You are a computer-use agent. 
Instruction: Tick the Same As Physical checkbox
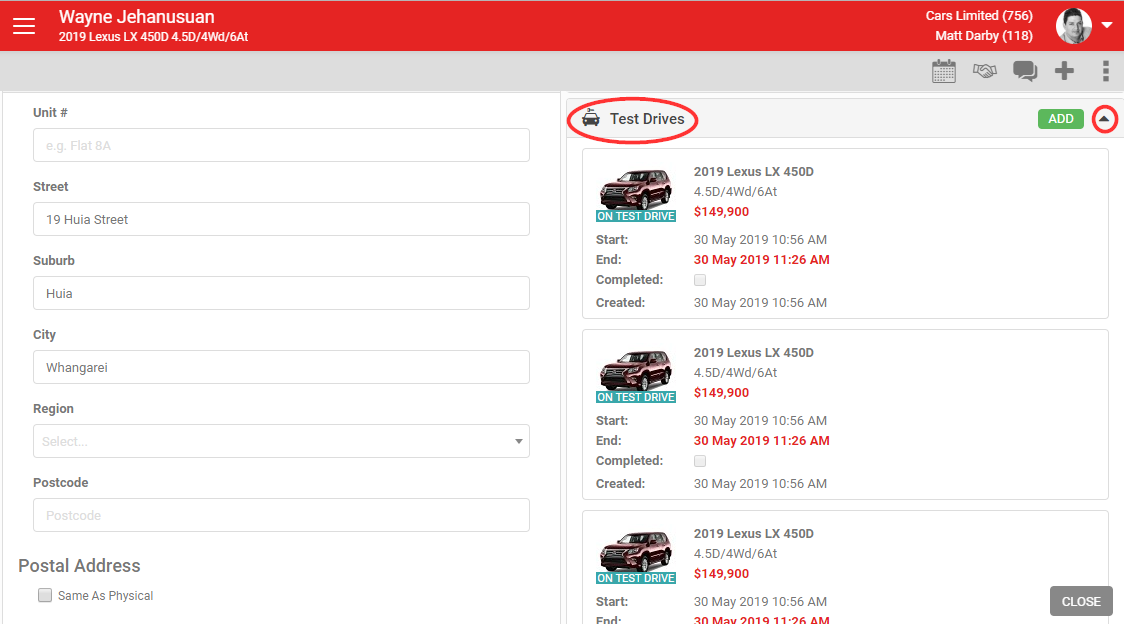click(45, 595)
